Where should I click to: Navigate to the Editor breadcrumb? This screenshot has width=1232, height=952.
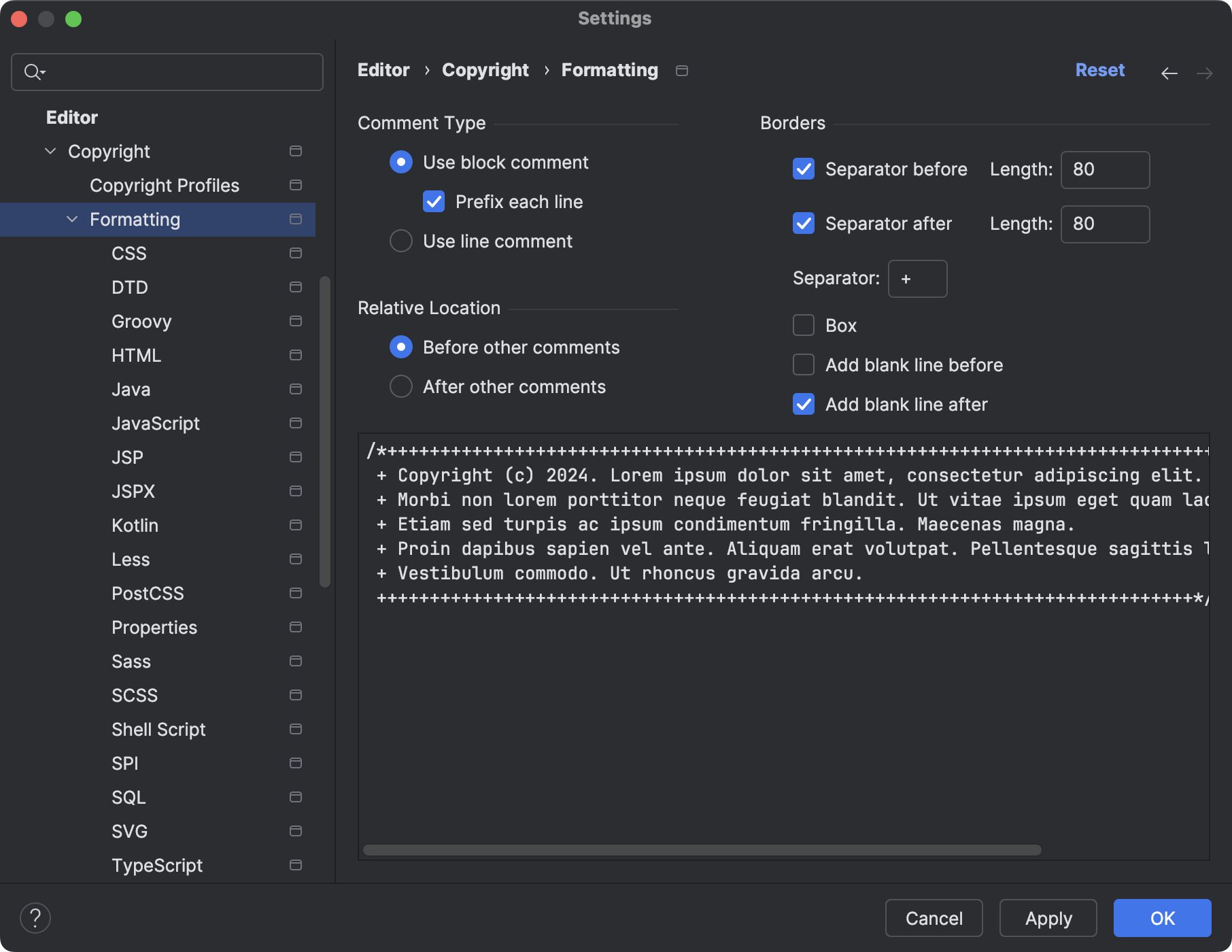point(383,69)
